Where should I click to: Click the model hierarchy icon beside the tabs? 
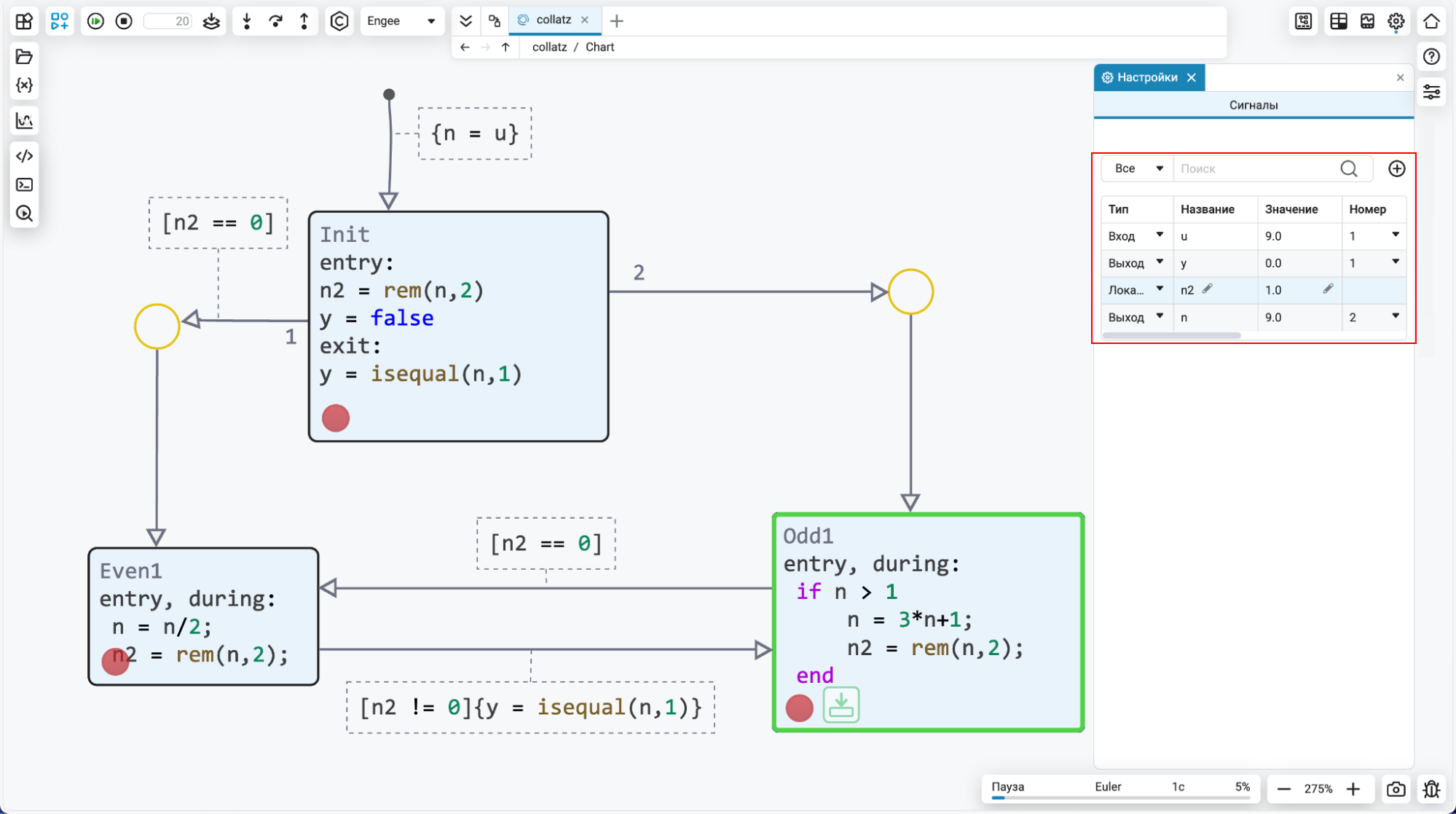pos(495,20)
